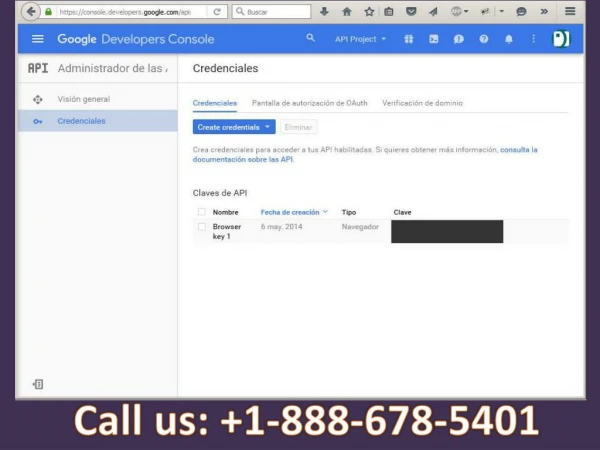Open the API Project dropdown
The width and height of the screenshot is (600, 450).
pyautogui.click(x=360, y=39)
